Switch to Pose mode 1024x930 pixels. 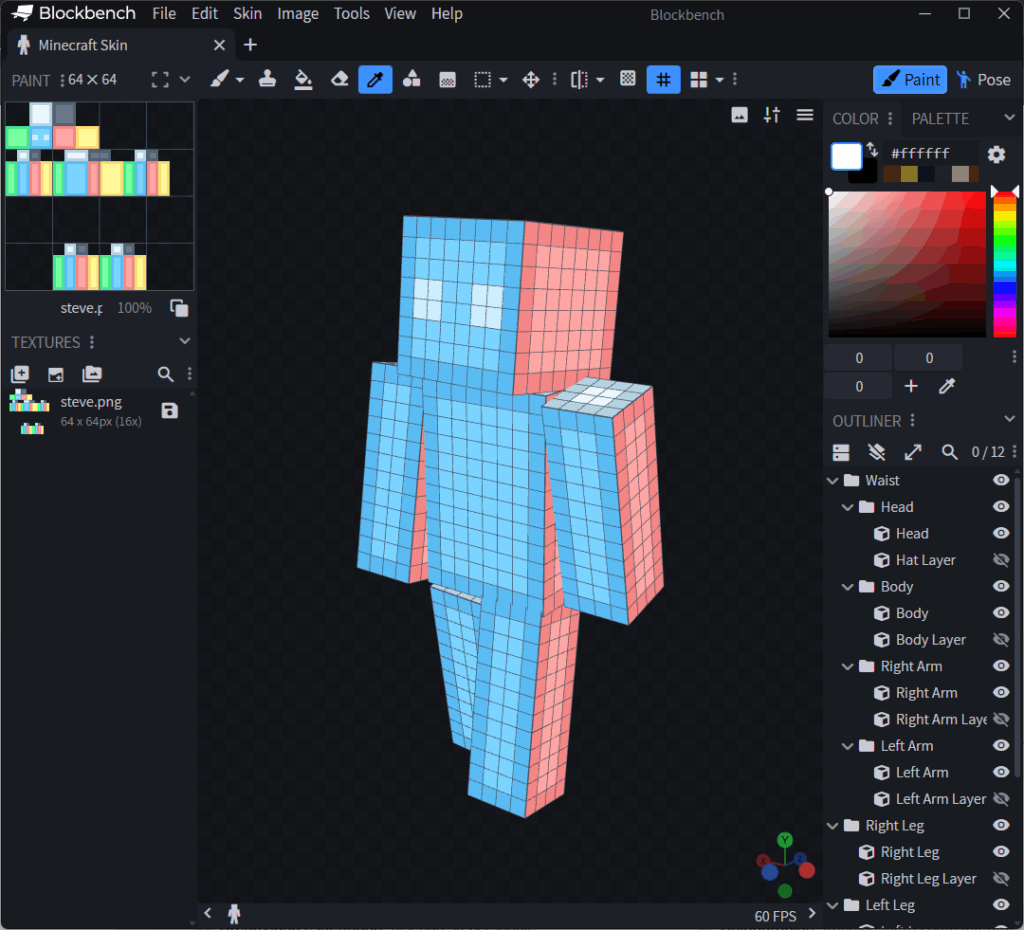pos(983,80)
